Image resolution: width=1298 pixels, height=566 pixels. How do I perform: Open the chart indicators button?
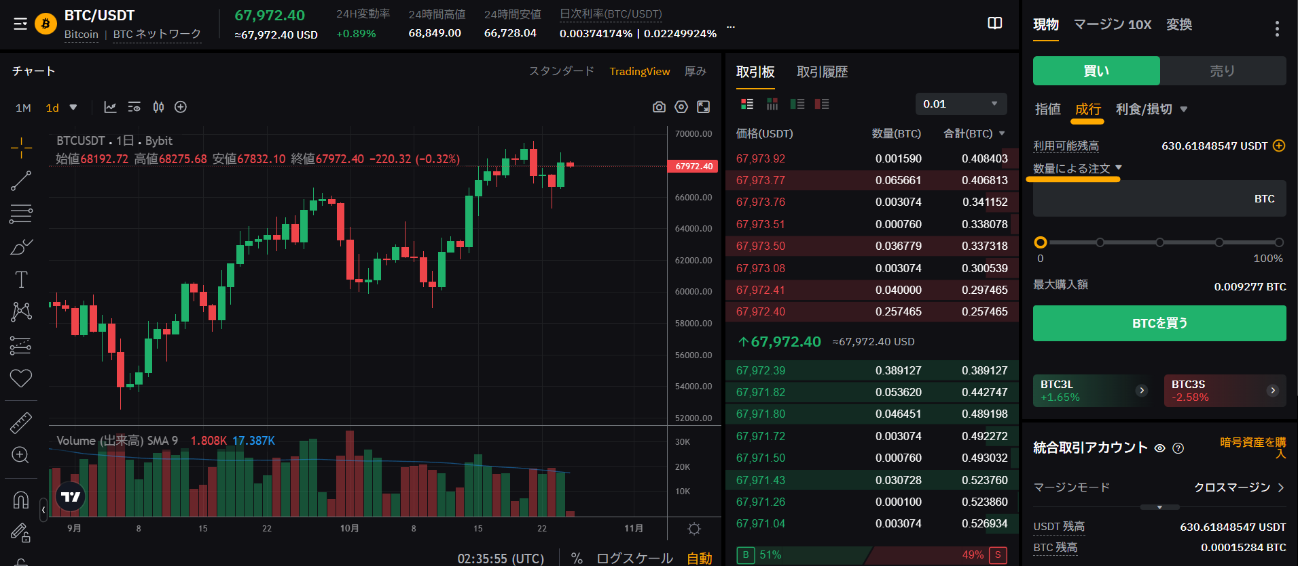click(x=110, y=107)
